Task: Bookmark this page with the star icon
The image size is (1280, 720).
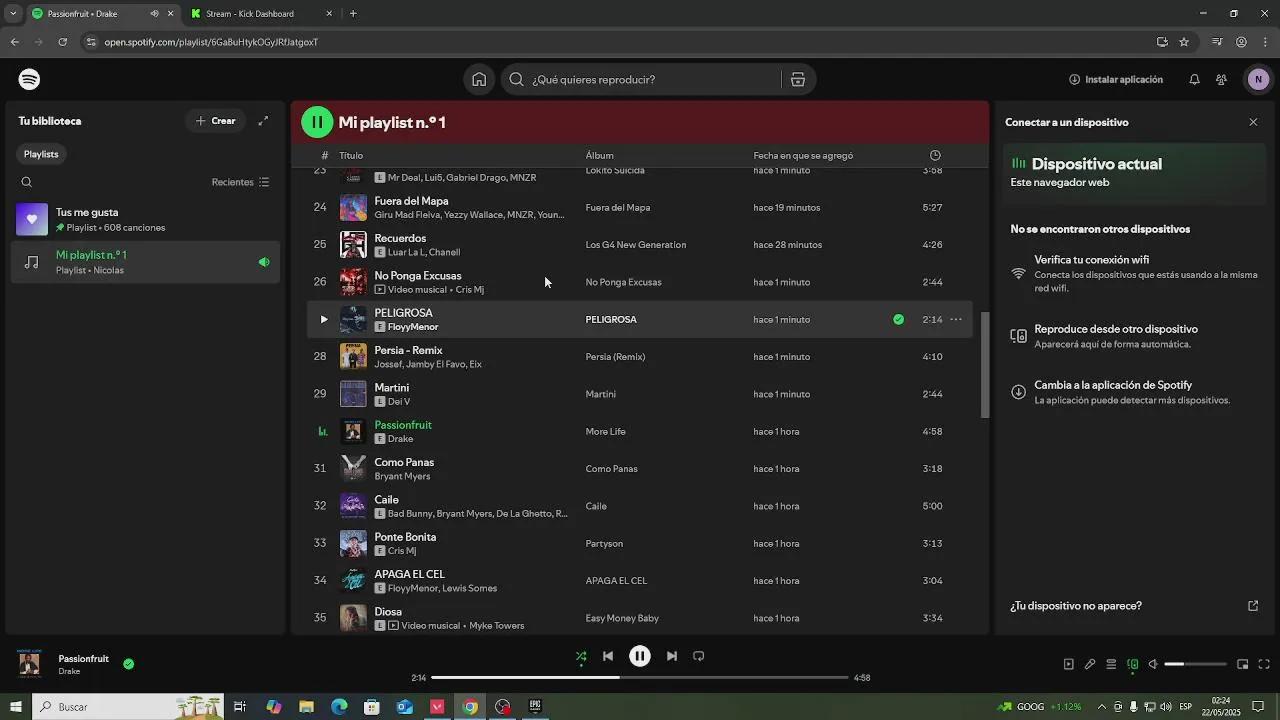Action: (x=1184, y=42)
